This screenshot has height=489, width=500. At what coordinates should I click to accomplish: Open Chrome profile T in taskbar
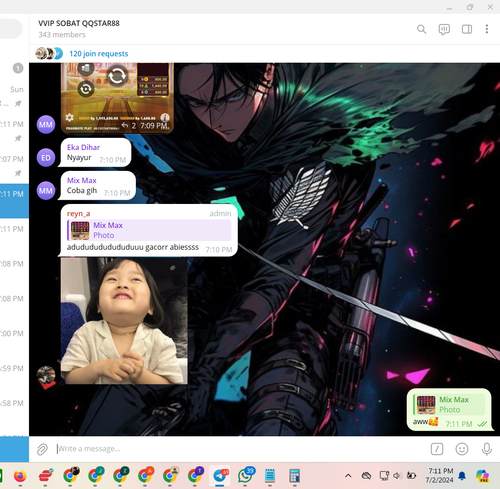click(x=195, y=476)
